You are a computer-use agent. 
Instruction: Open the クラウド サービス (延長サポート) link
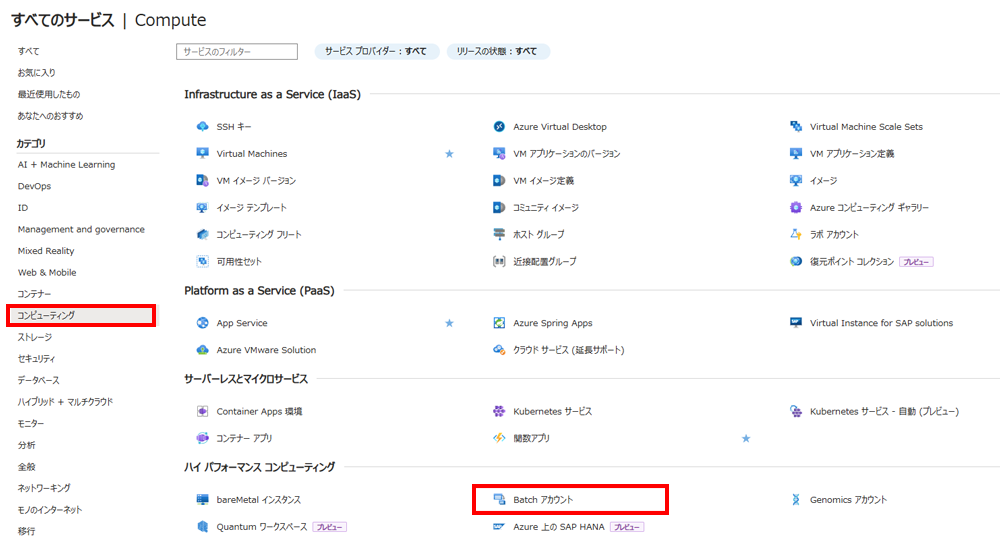568,350
